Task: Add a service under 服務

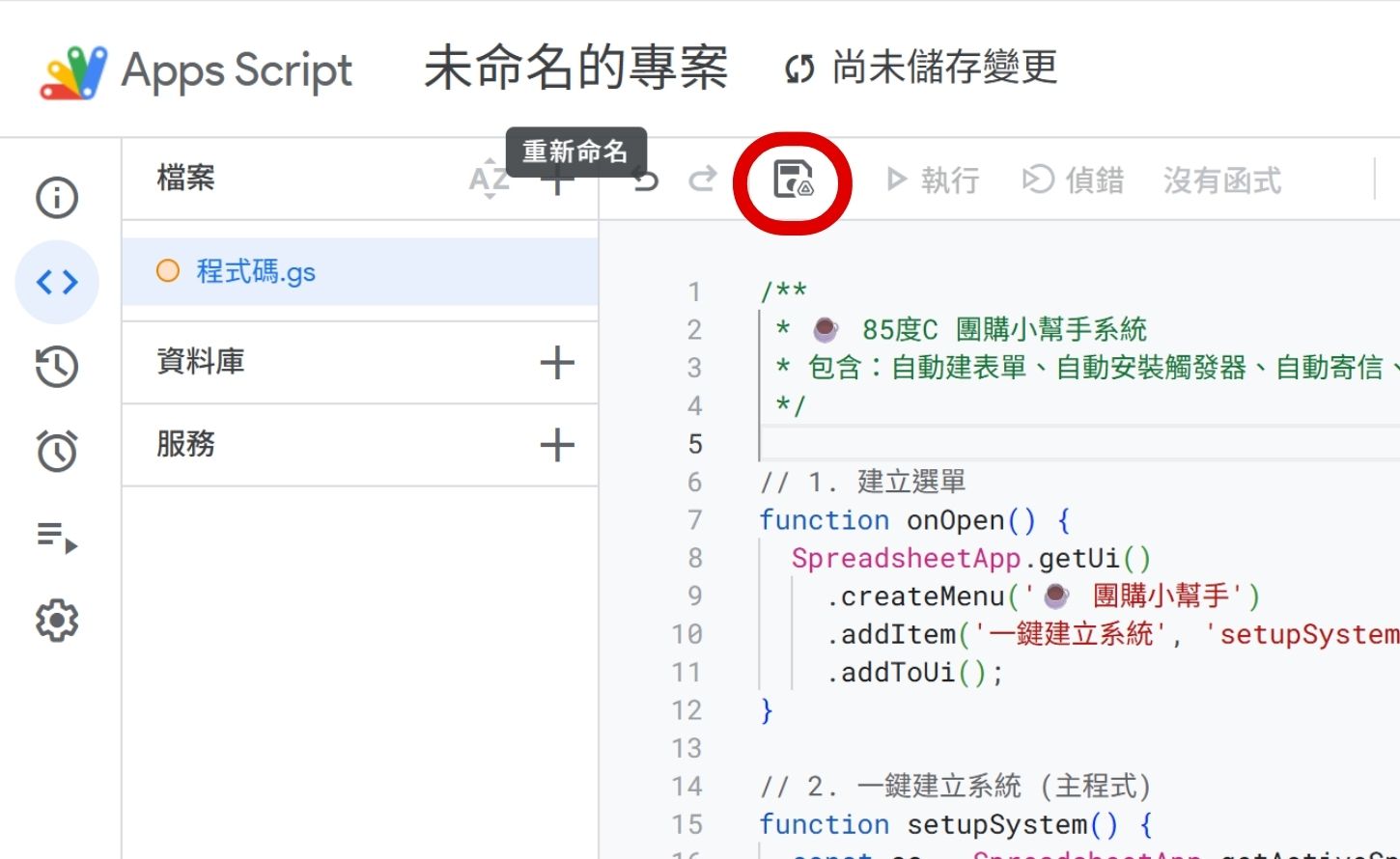Action: tap(556, 444)
